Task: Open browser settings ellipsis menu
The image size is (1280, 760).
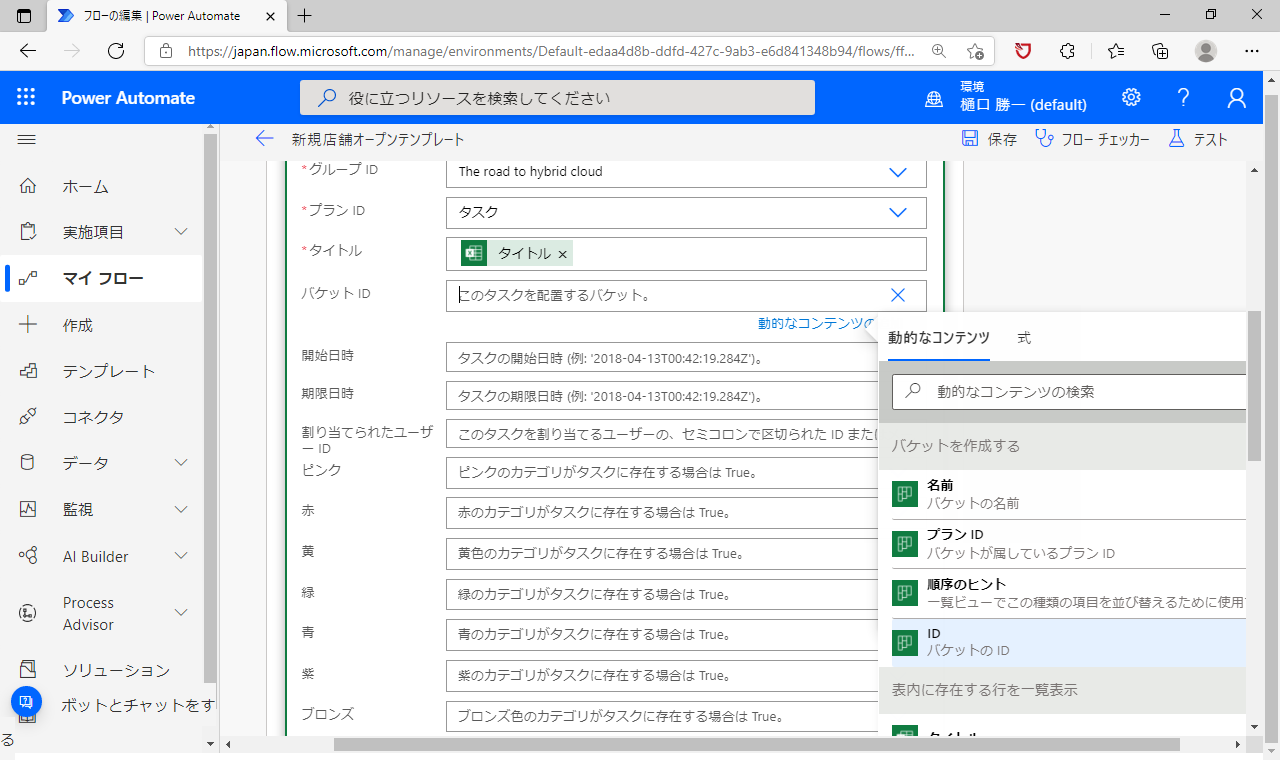Action: (x=1252, y=51)
